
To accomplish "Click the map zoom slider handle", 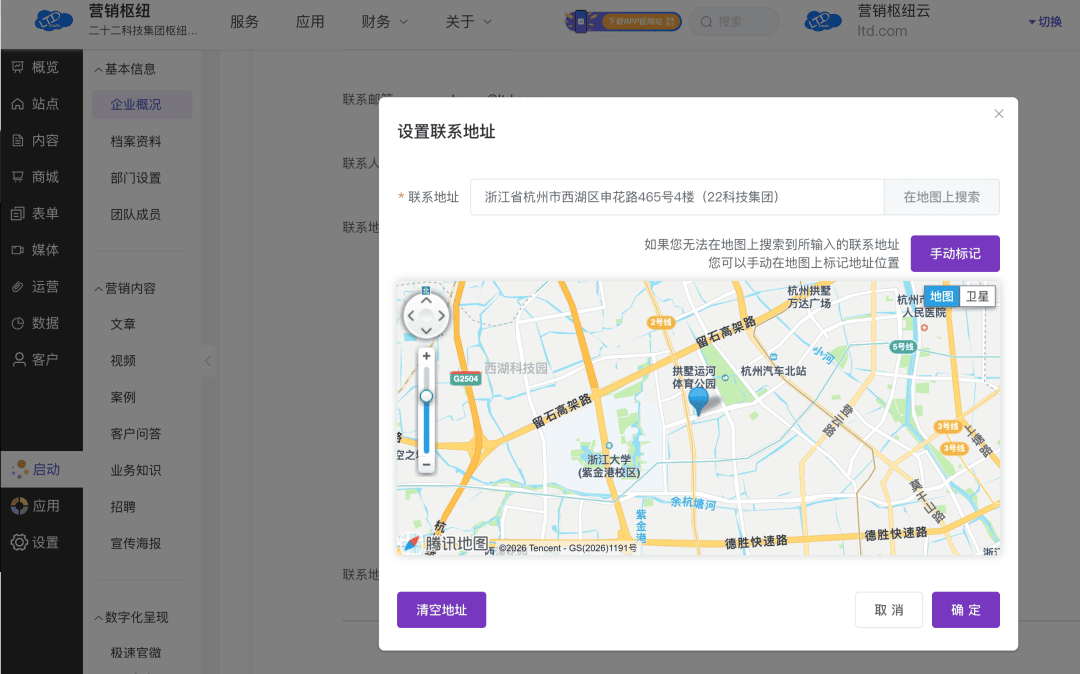I will (x=426, y=396).
